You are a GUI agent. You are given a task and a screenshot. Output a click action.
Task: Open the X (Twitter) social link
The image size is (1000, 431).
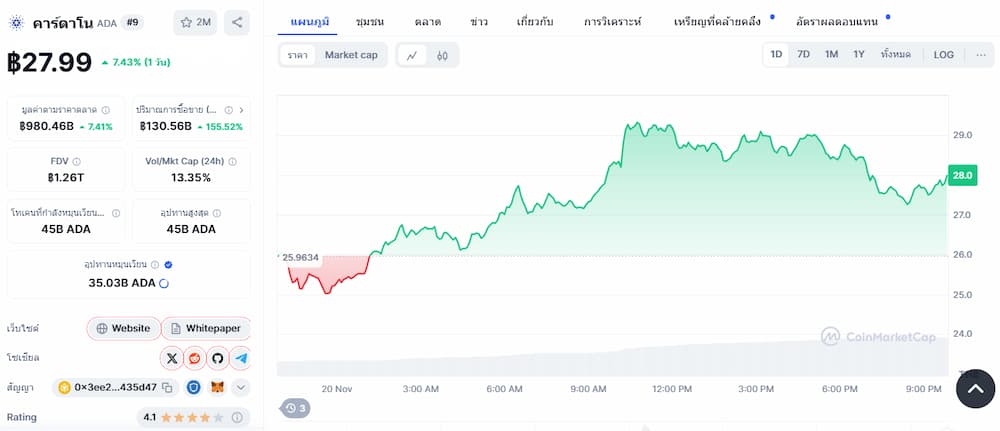(172, 358)
